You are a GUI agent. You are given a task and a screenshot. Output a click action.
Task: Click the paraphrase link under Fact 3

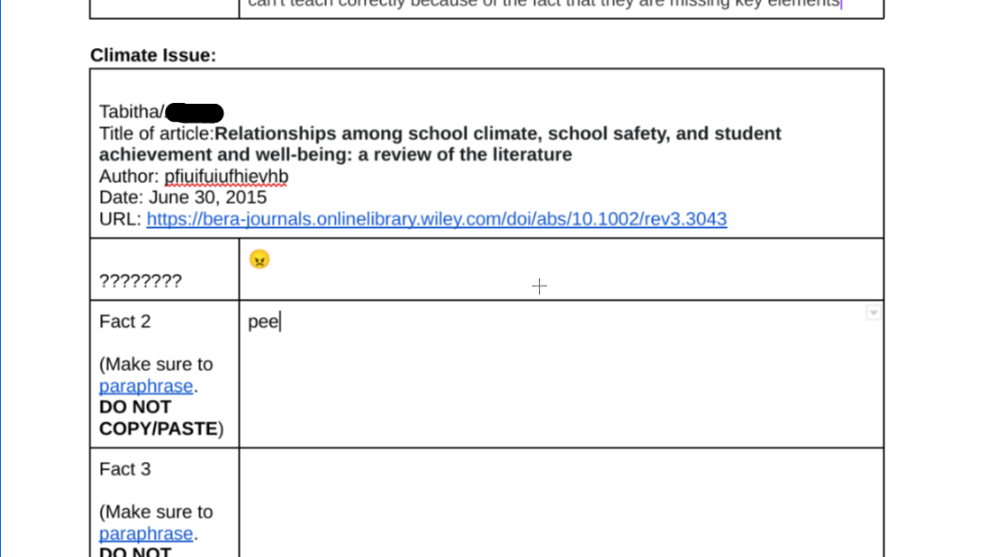click(x=146, y=533)
